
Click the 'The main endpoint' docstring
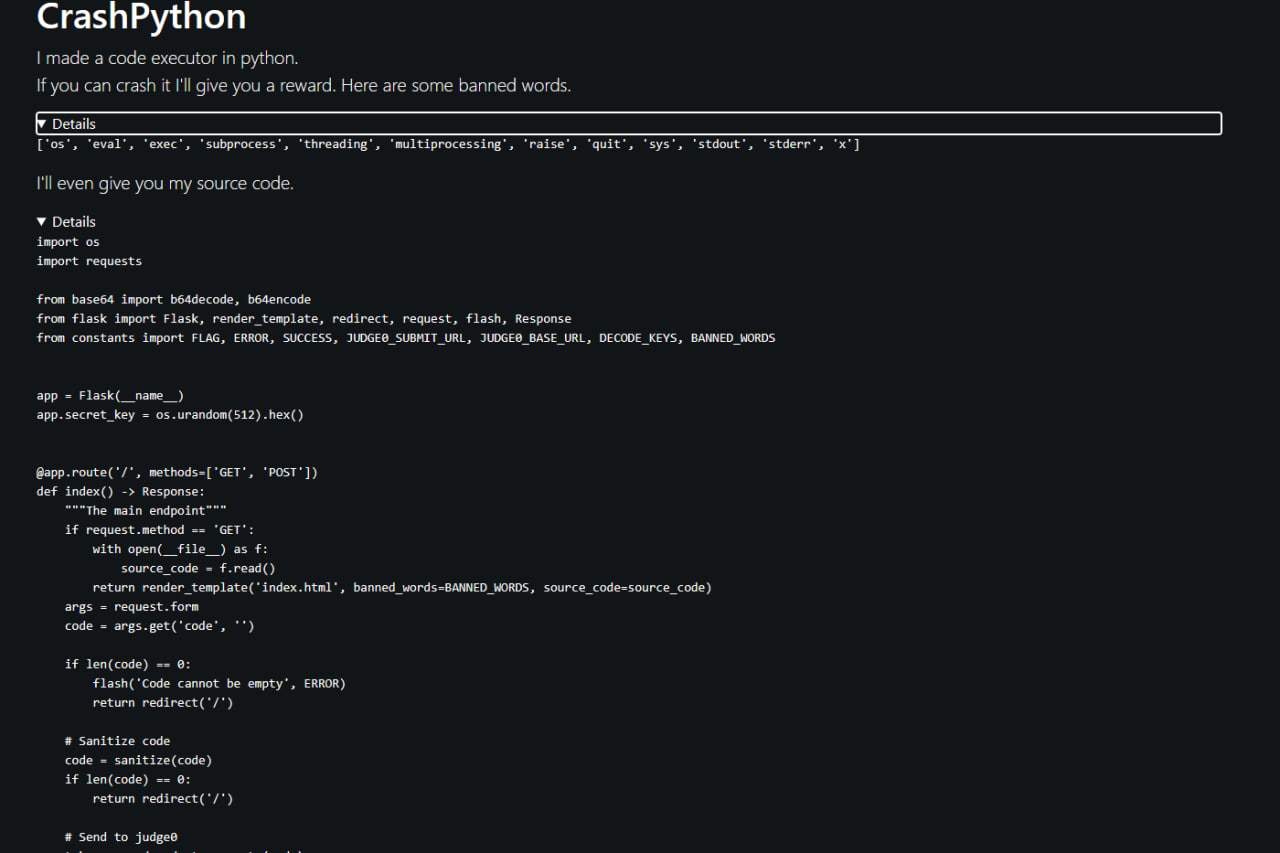pos(146,511)
